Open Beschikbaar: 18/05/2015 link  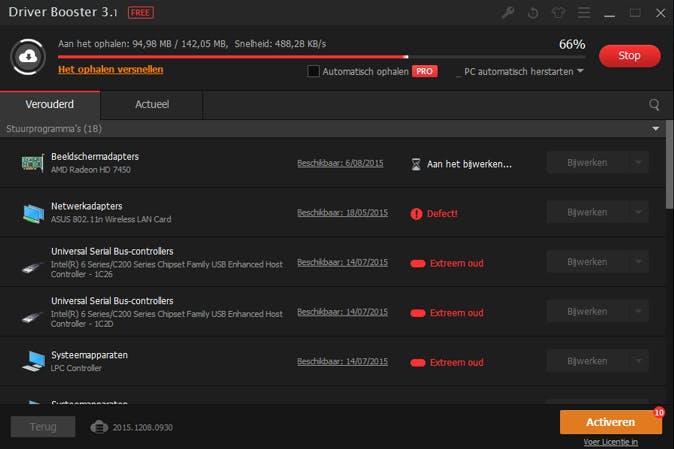(x=342, y=213)
